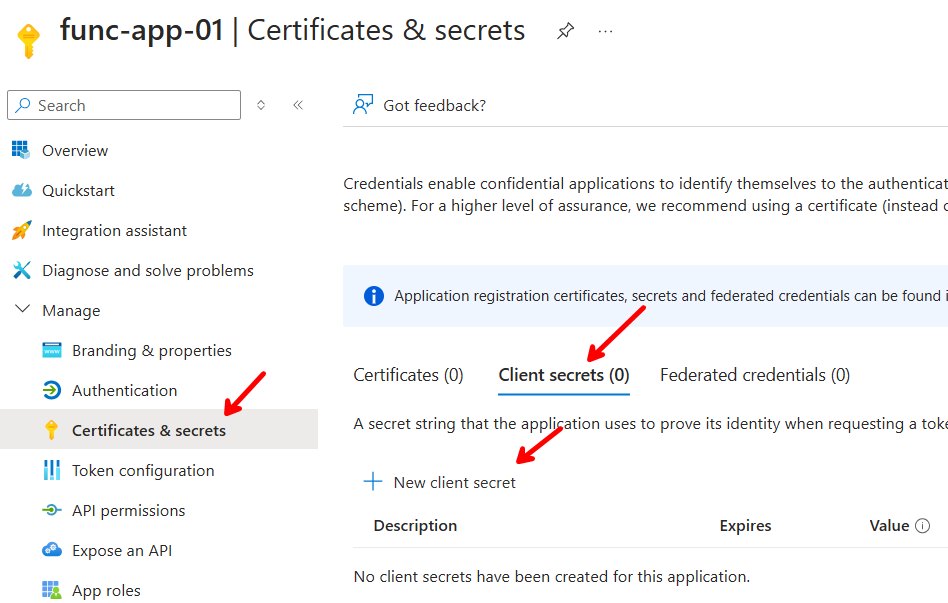Click the Value column header
948x603 pixels.
889,526
